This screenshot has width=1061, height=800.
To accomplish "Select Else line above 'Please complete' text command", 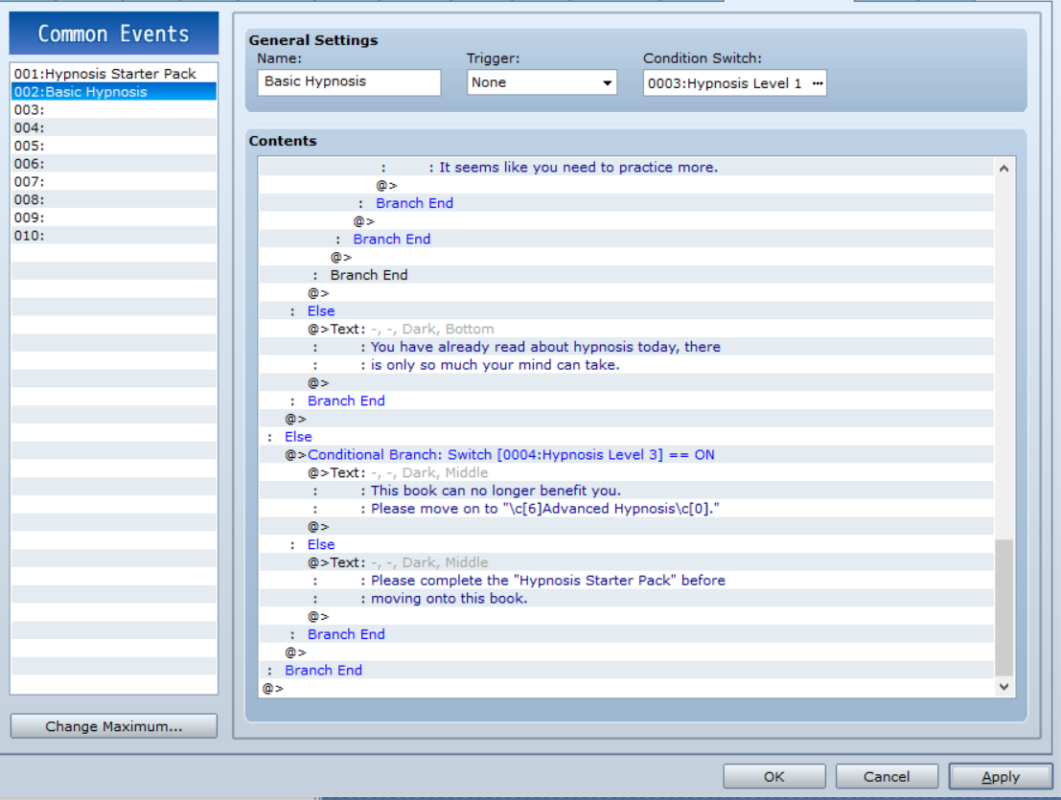I will [627, 544].
